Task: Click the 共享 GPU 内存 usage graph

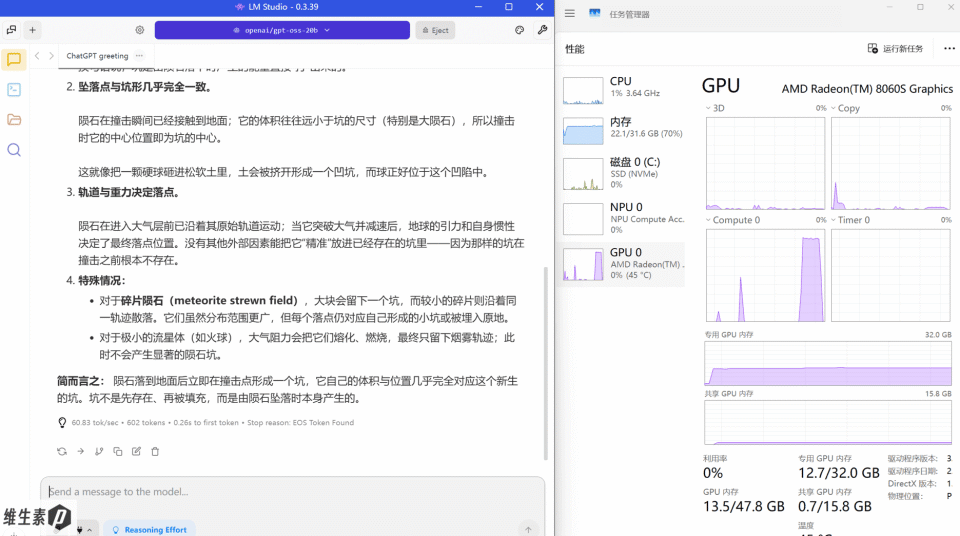Action: (828, 422)
